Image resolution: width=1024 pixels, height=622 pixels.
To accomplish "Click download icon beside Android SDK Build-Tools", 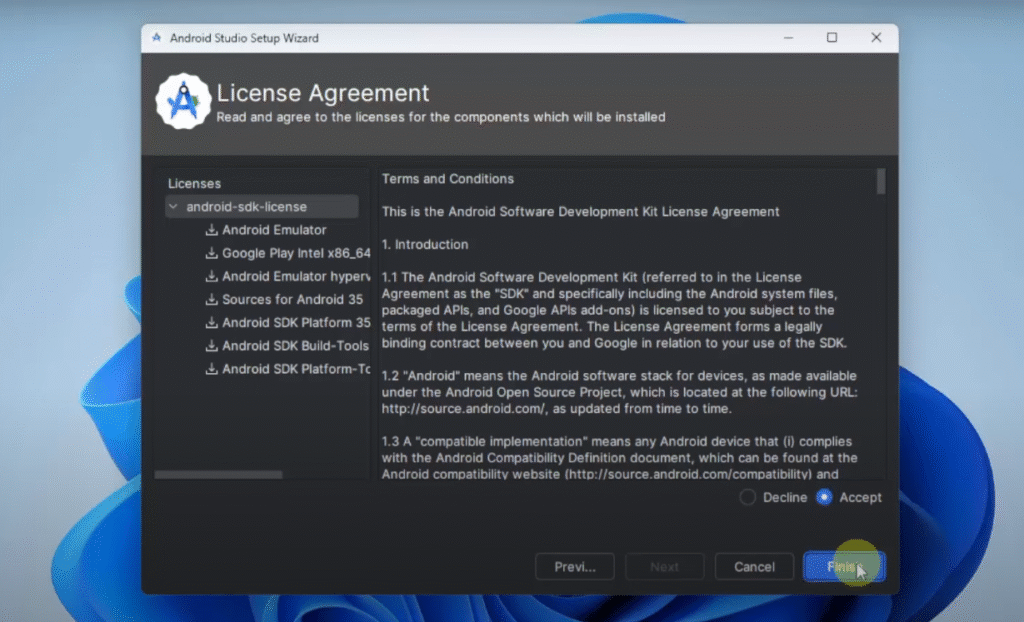I will point(211,346).
